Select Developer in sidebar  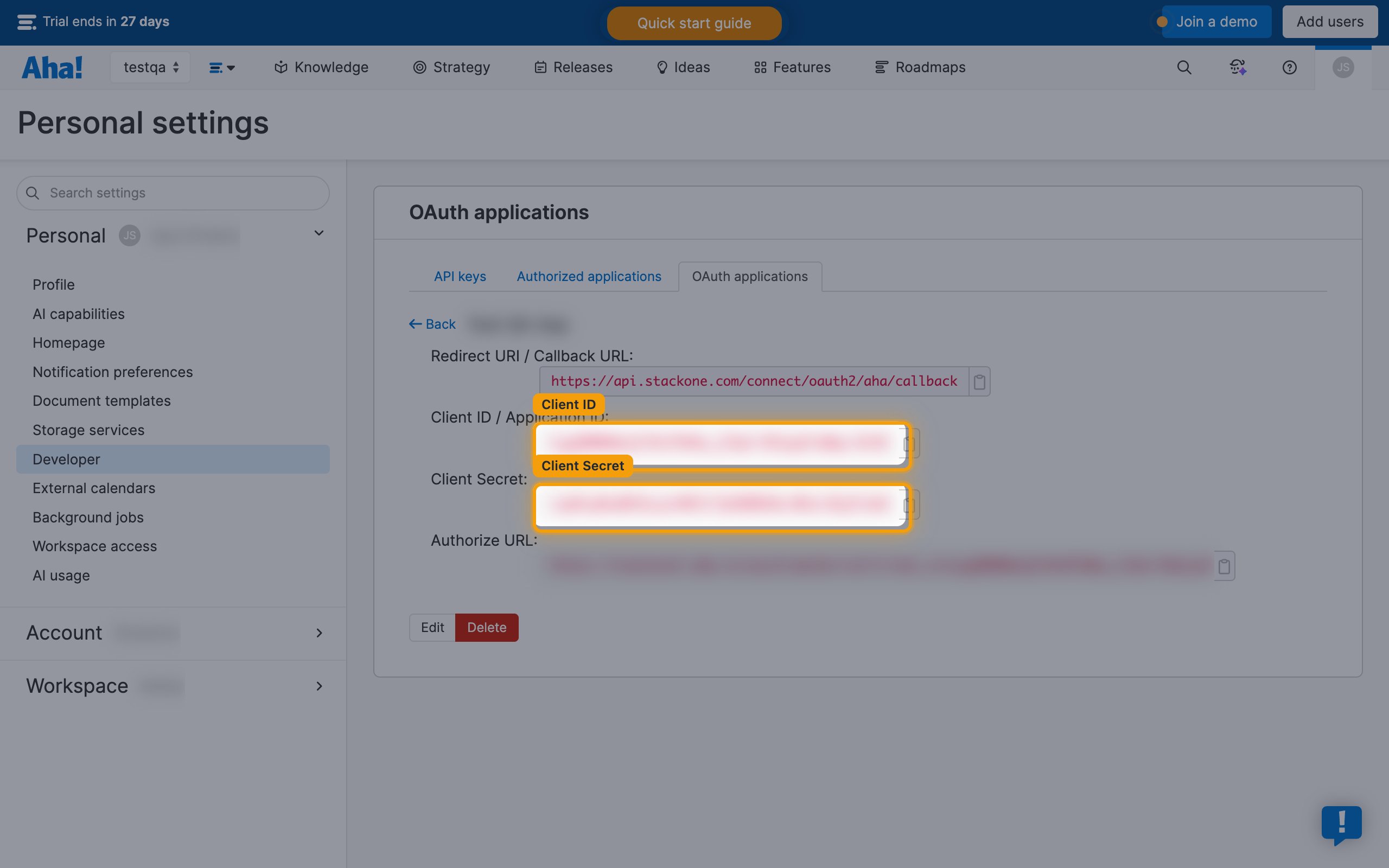click(173, 459)
